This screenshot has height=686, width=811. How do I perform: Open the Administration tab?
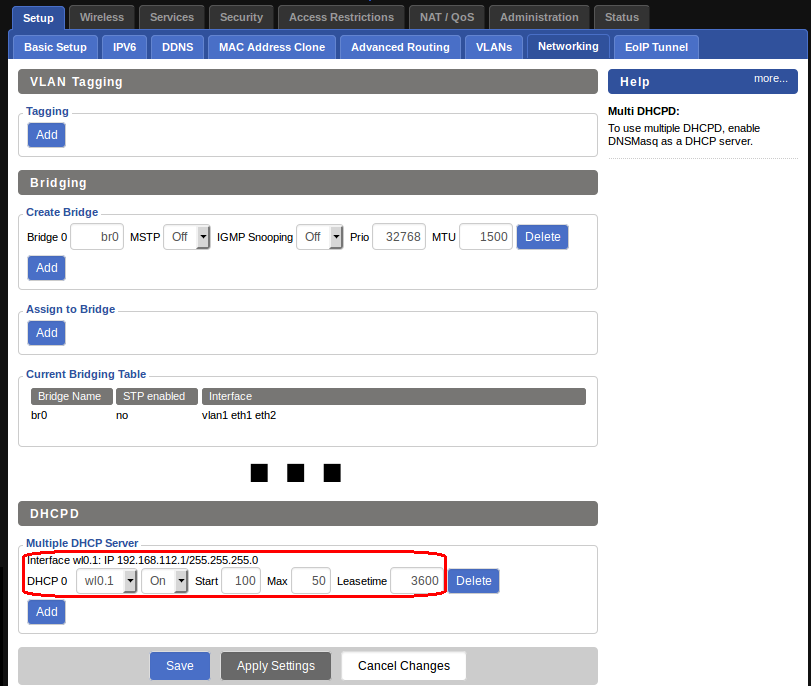coord(539,17)
